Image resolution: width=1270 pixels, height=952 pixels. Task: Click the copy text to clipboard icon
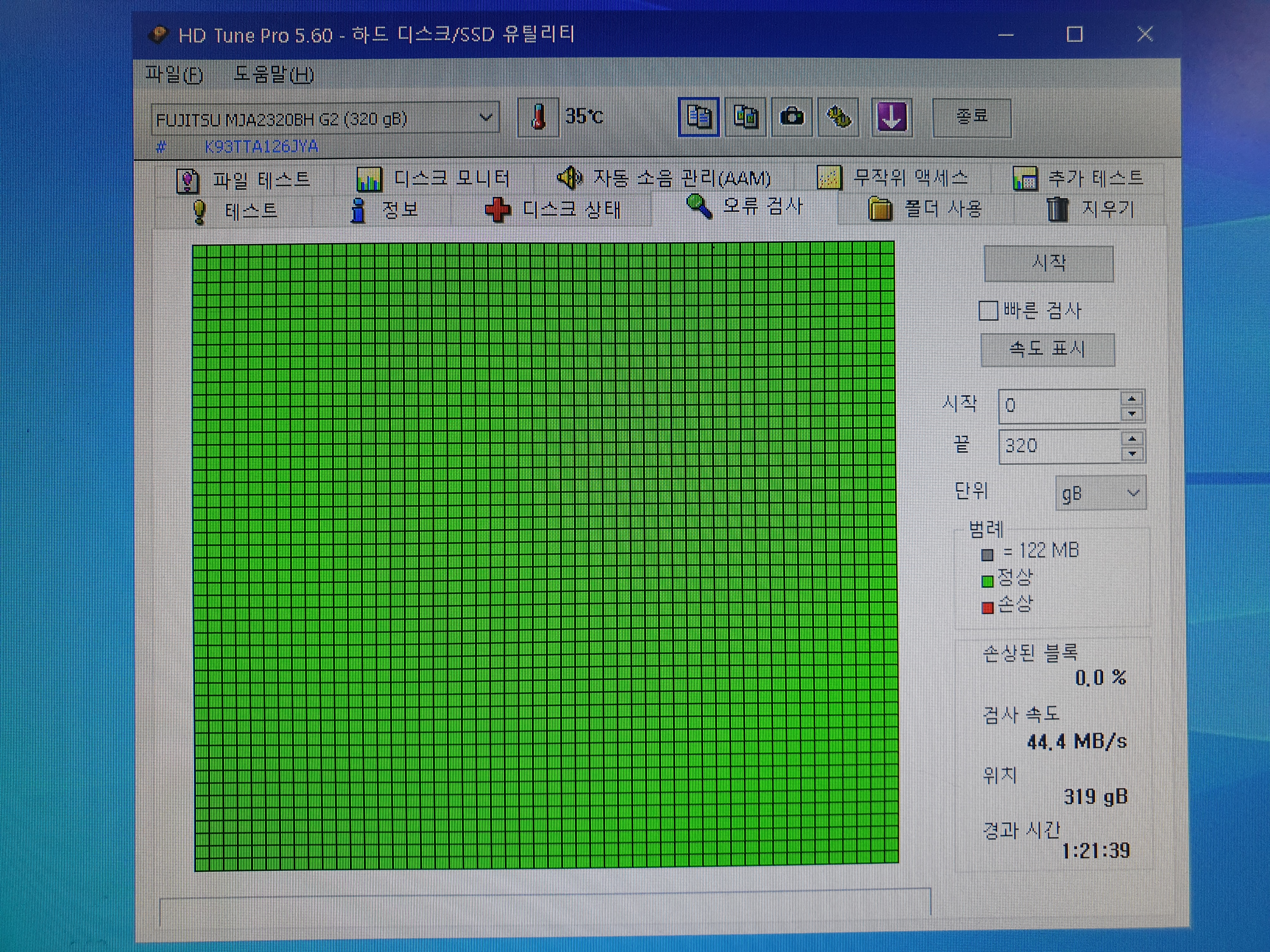click(x=699, y=117)
